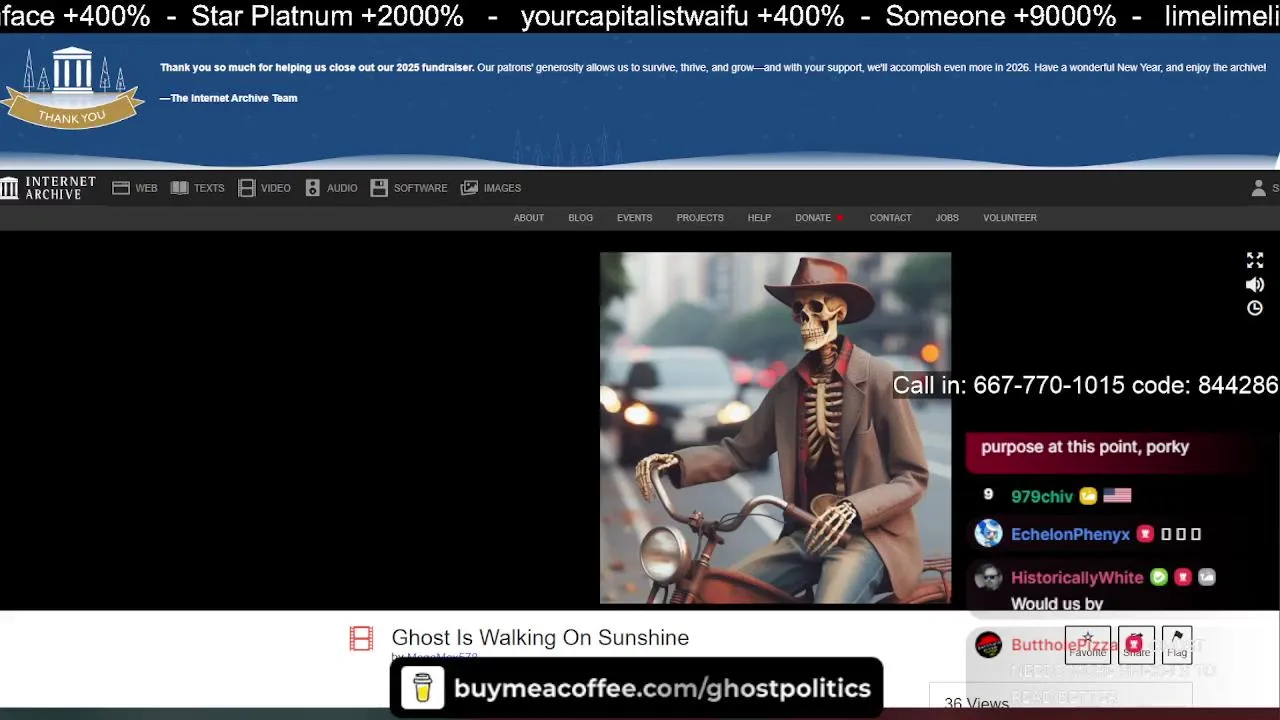The height and width of the screenshot is (720, 1280).
Task: Click the Internet Archive logo
Action: coord(48,188)
